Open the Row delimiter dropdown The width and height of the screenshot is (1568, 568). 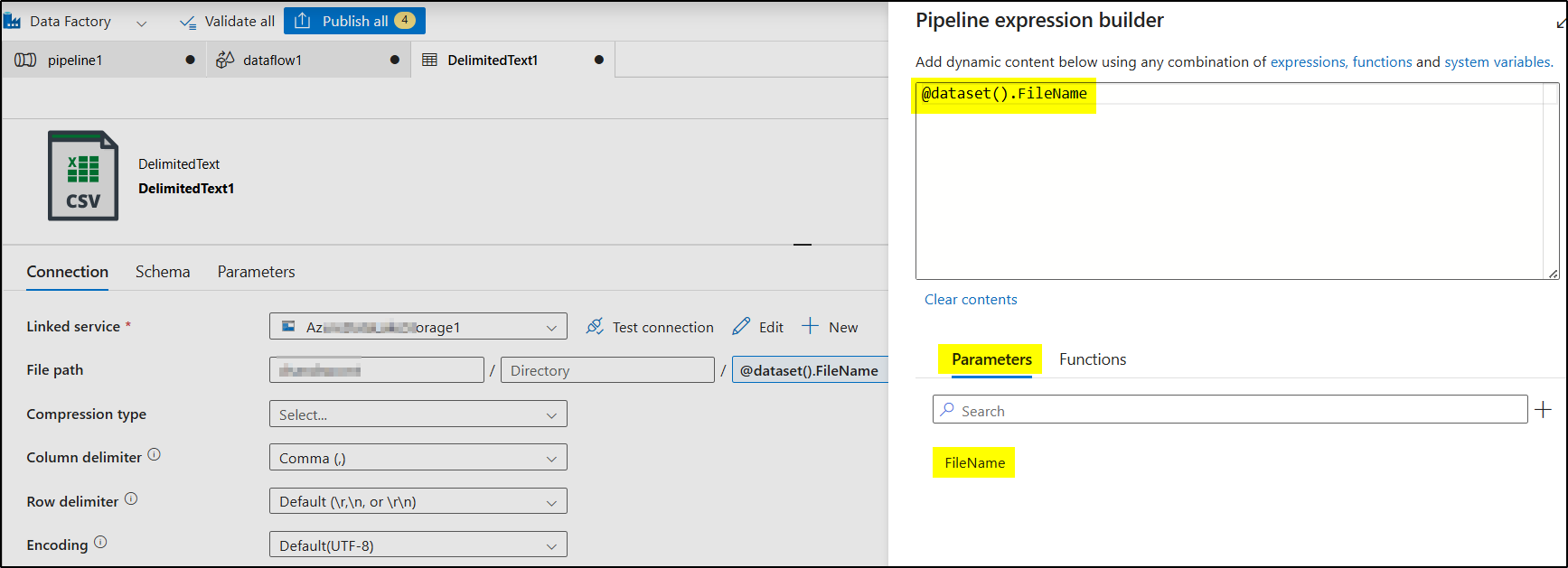(x=418, y=501)
